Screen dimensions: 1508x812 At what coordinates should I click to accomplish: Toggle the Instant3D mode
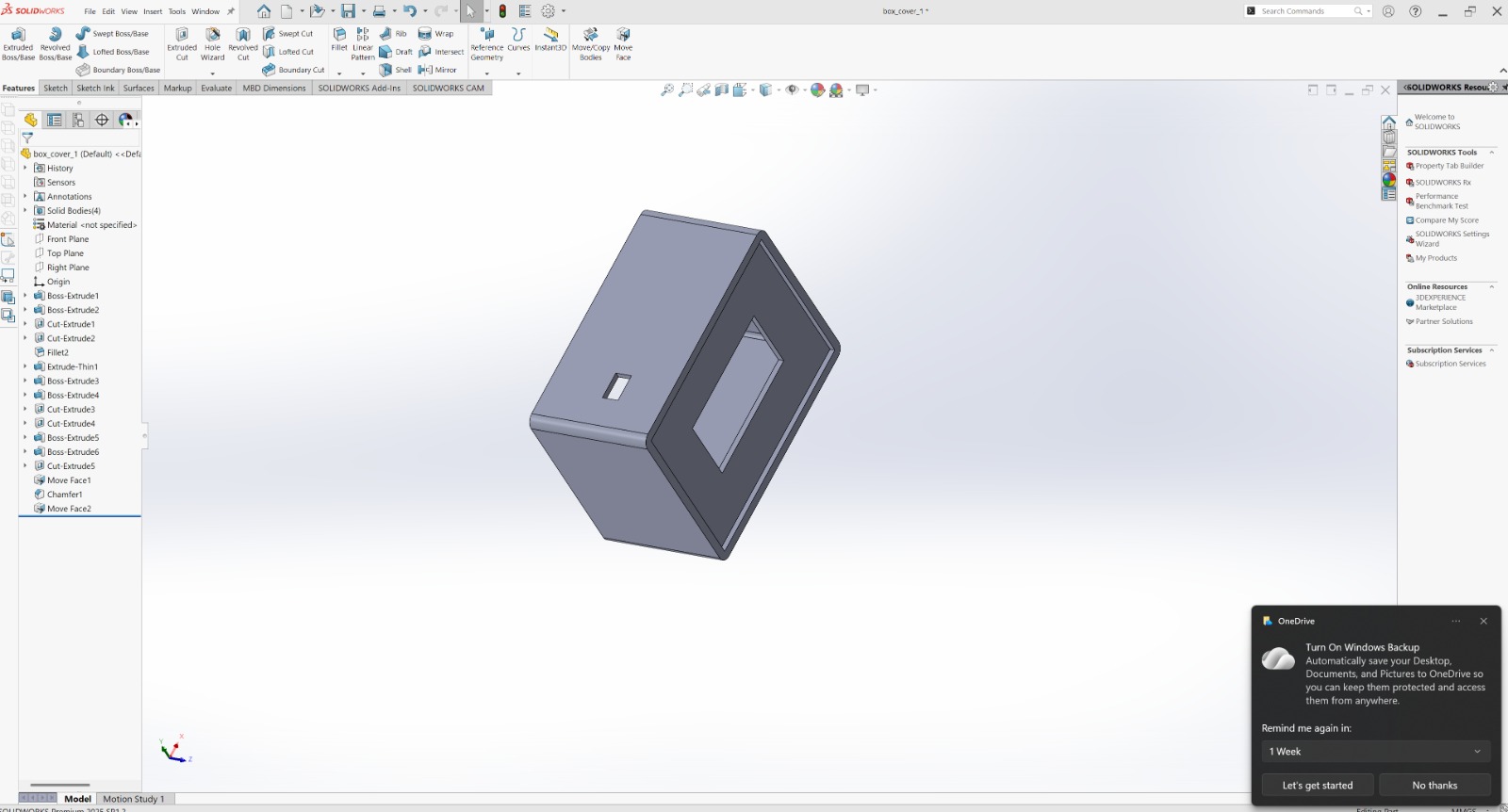(550, 40)
